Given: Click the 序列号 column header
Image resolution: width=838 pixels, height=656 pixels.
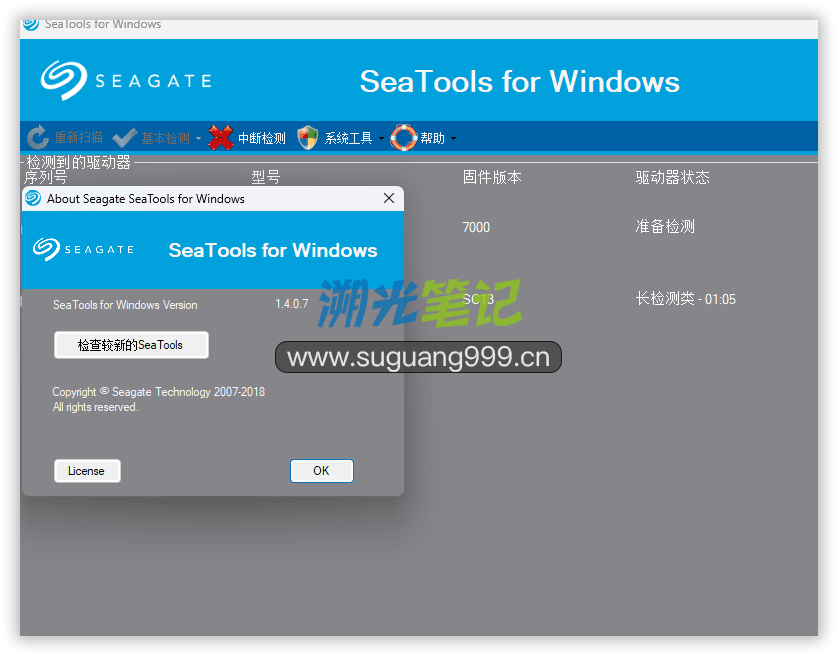Looking at the screenshot, I should click(x=45, y=177).
